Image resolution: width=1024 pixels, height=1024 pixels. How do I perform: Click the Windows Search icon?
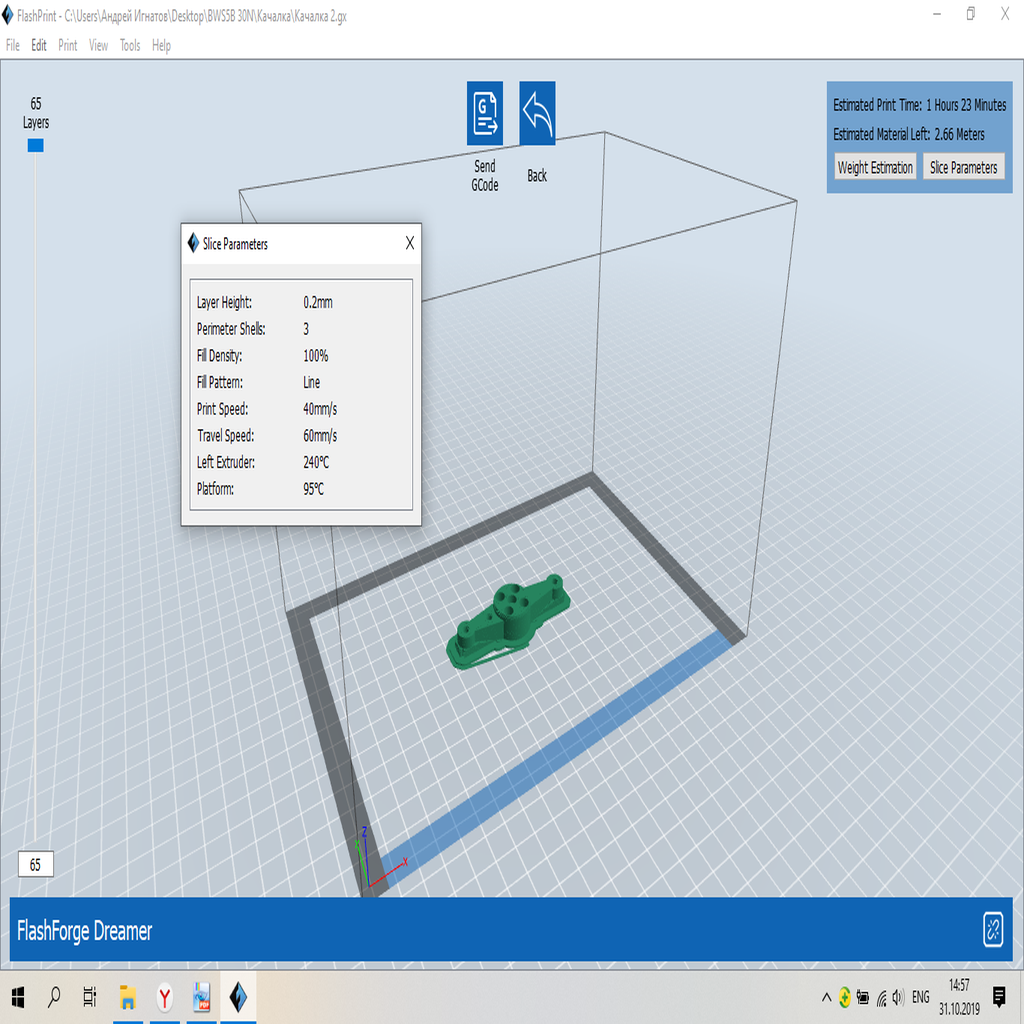pos(54,997)
